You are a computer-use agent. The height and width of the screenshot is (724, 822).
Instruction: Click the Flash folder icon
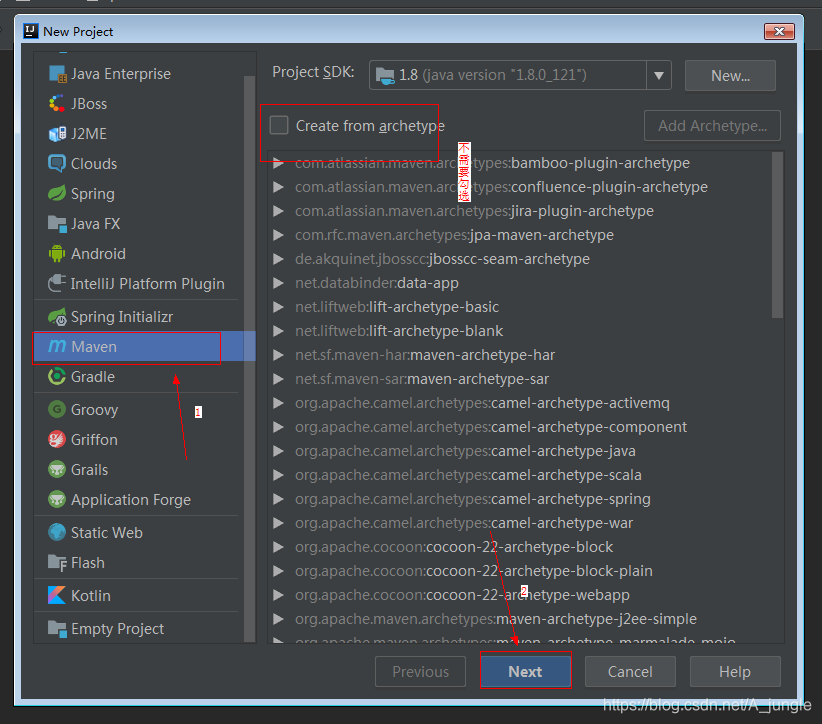pyautogui.click(x=57, y=563)
